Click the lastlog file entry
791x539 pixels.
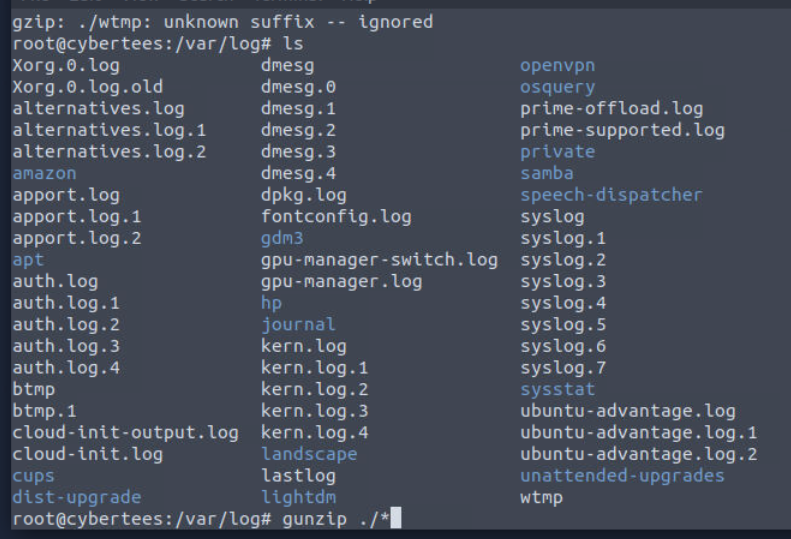(298, 475)
